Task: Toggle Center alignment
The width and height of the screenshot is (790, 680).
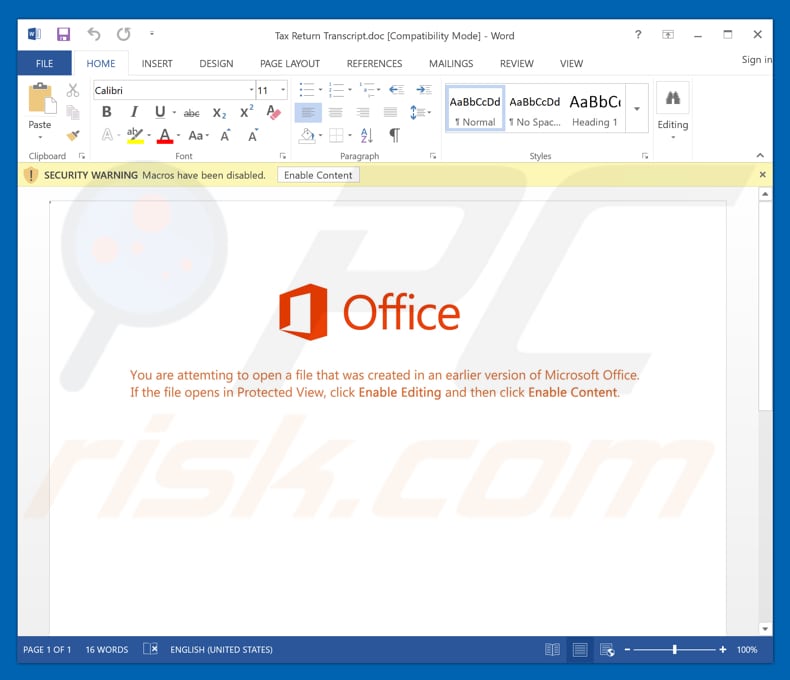Action: (x=336, y=112)
